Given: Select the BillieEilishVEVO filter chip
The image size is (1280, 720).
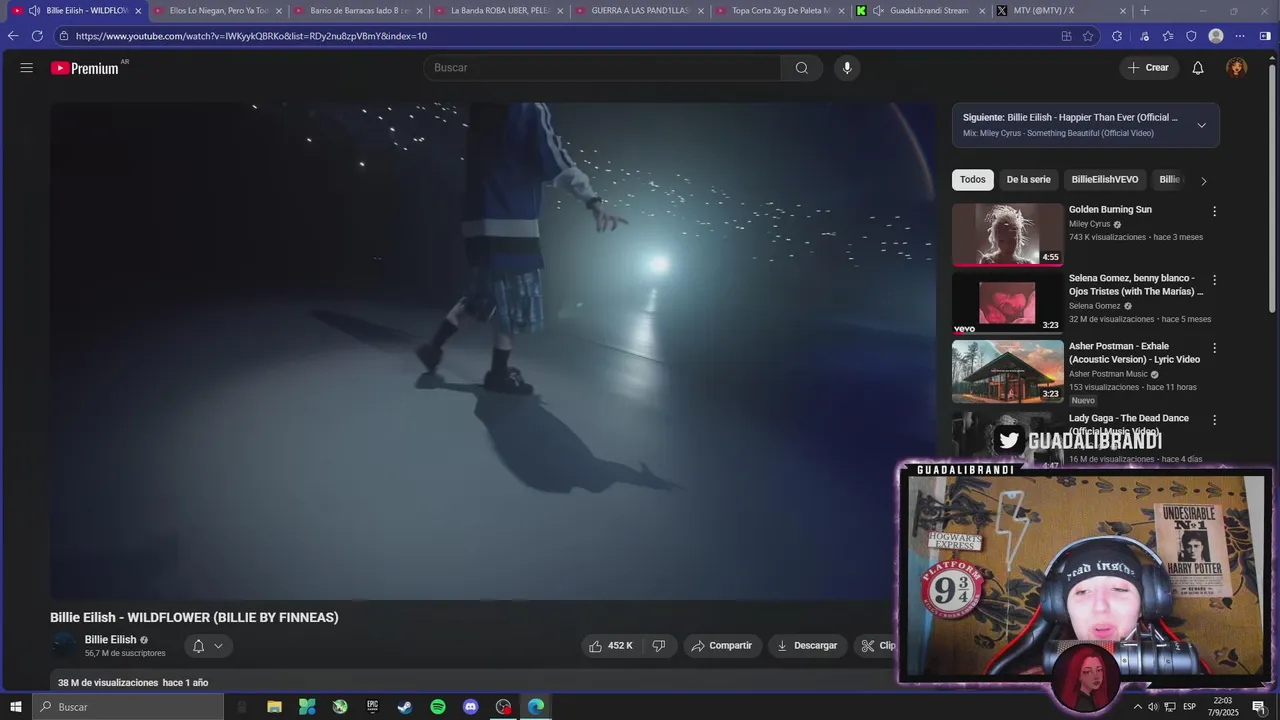Looking at the screenshot, I should pos(1105,180).
